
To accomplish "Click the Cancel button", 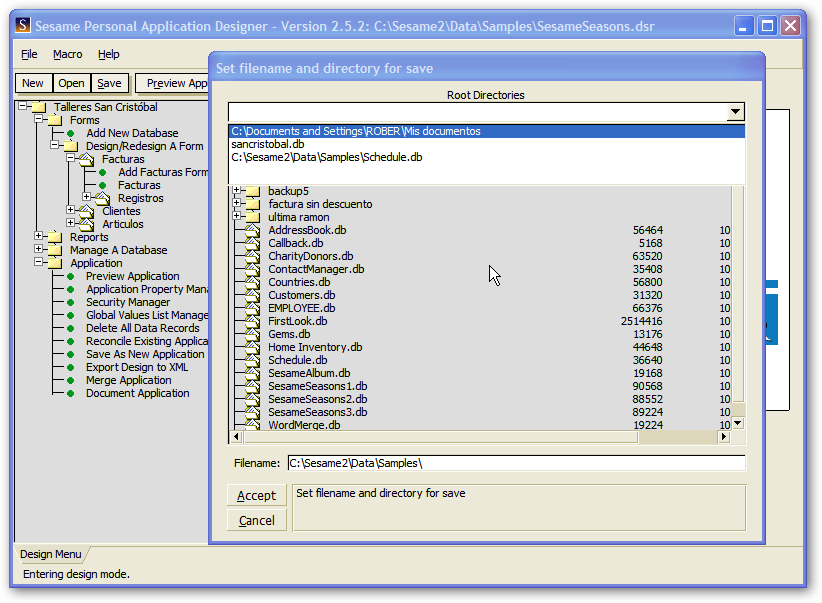I will (256, 521).
